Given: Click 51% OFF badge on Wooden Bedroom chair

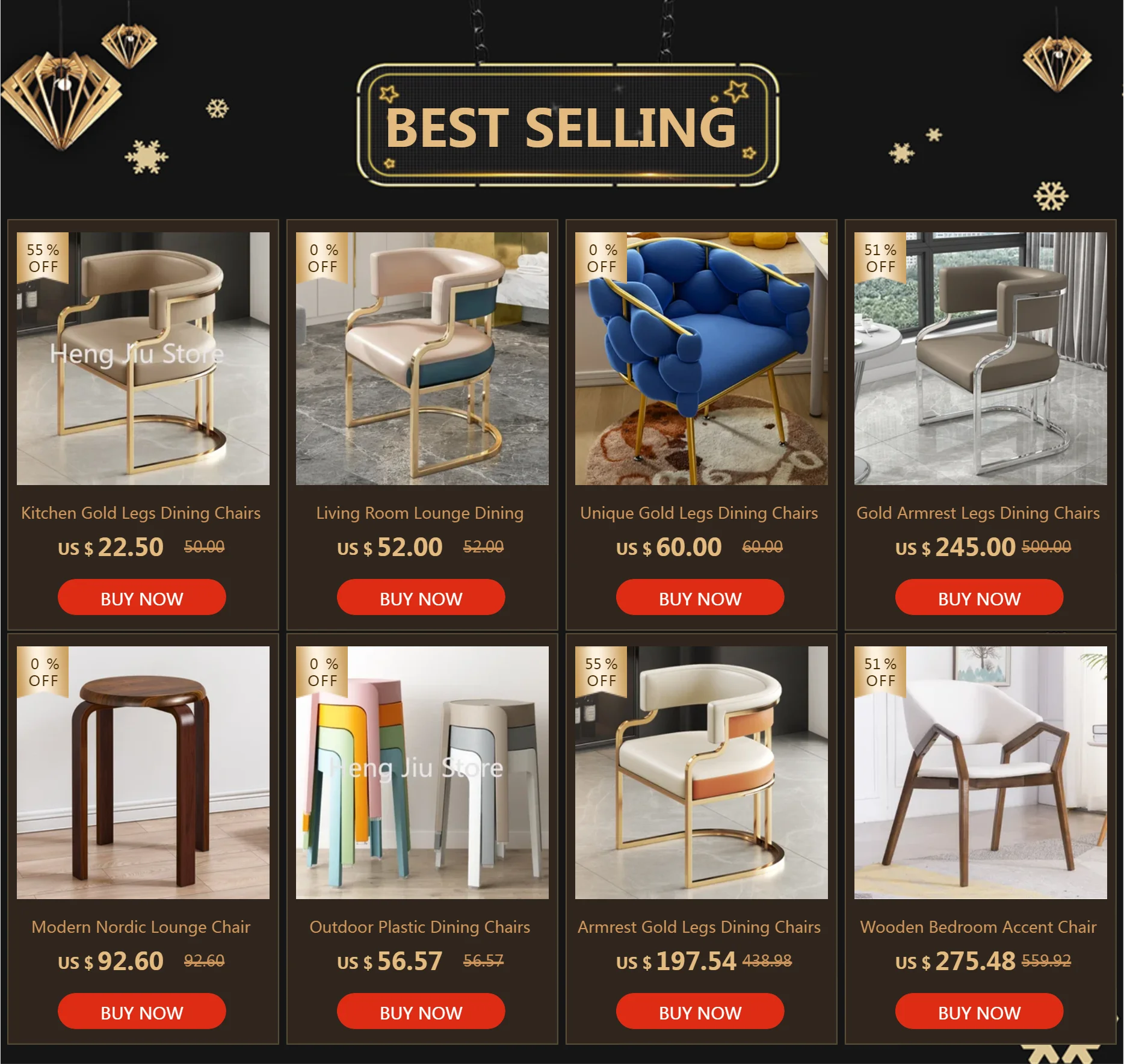Looking at the screenshot, I should coord(880,672).
